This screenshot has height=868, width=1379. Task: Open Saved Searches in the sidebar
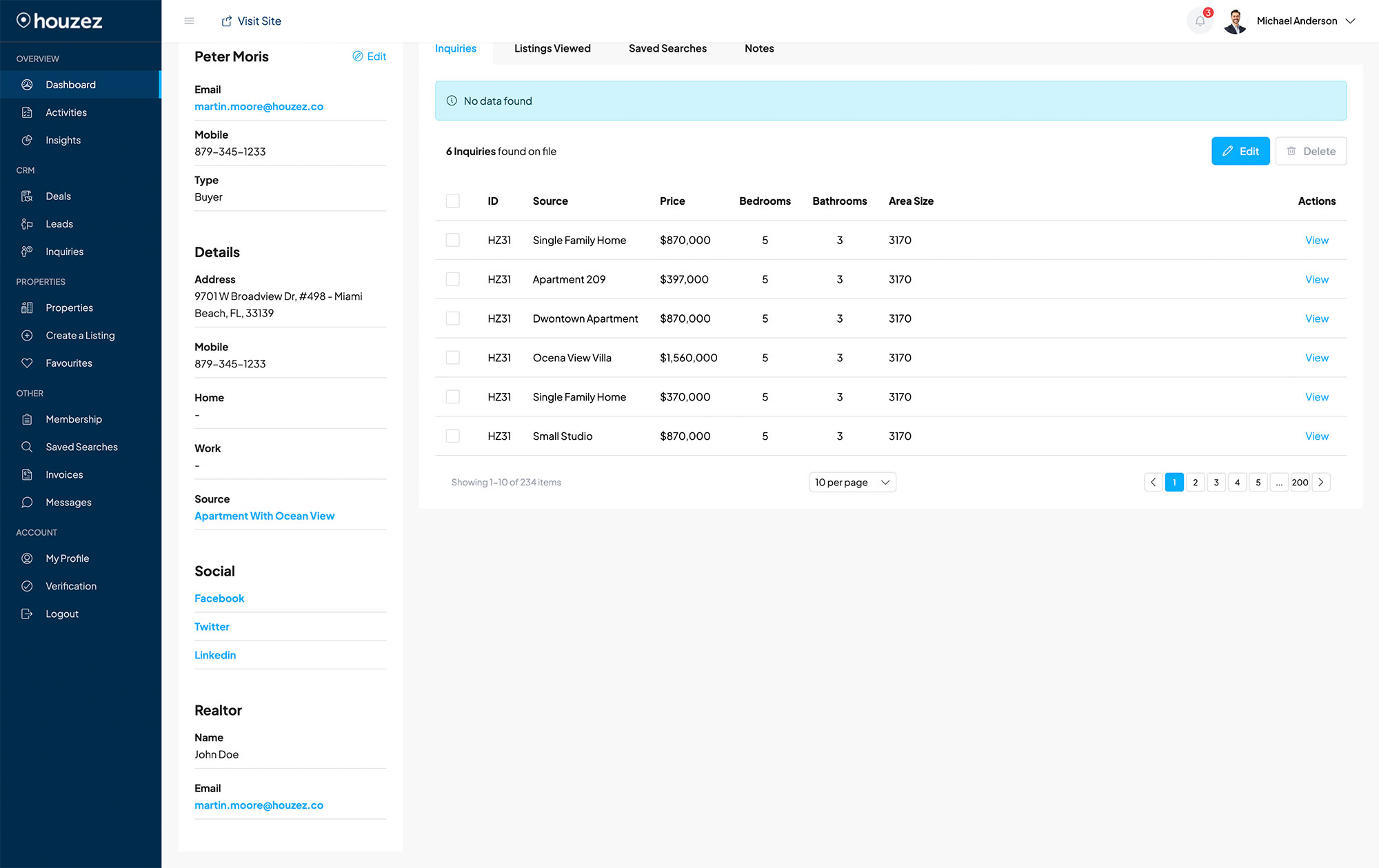[x=80, y=447]
